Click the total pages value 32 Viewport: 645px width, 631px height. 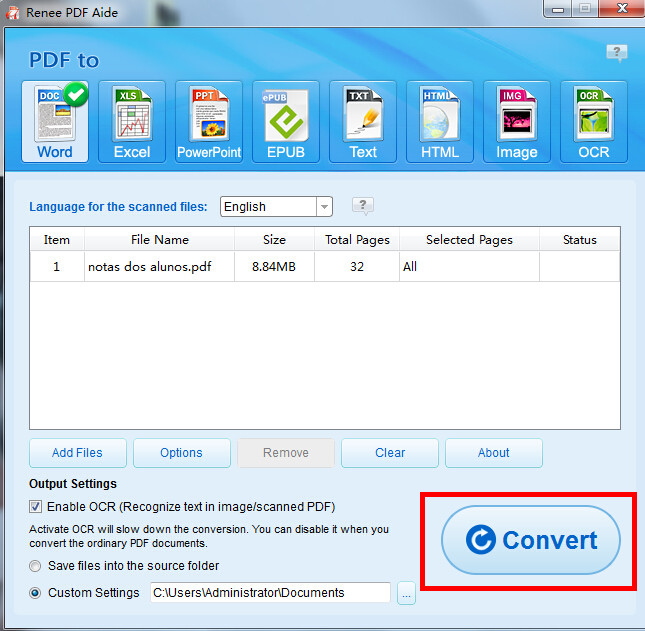[357, 267]
